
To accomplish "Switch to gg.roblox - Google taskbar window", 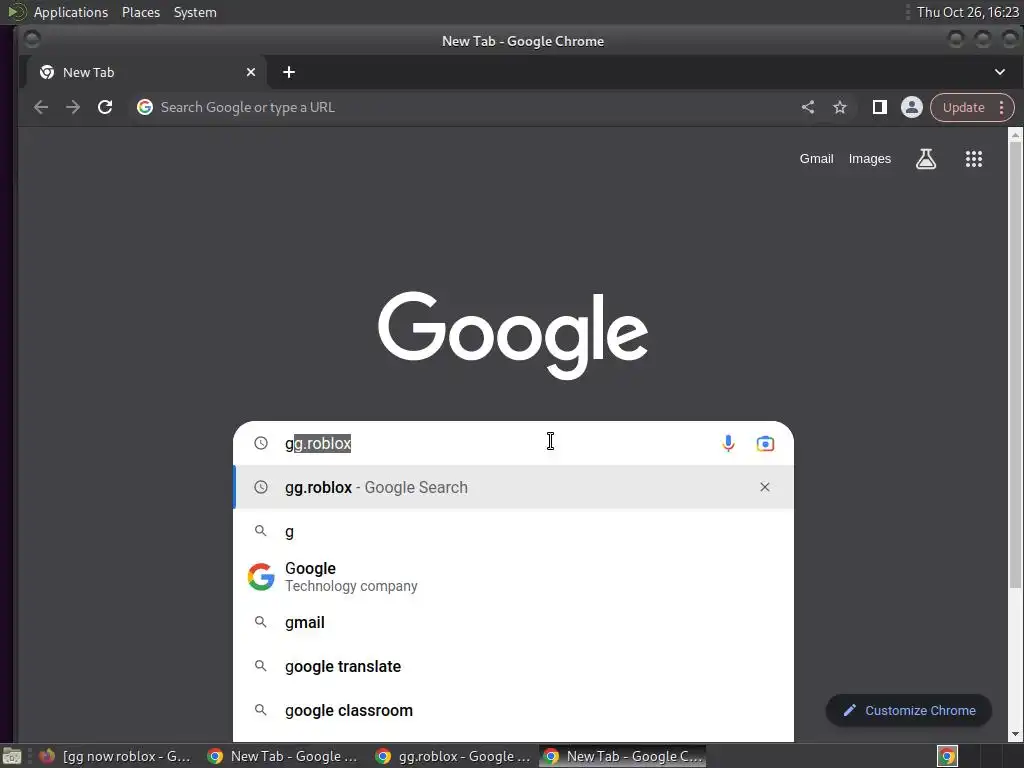I will point(453,756).
